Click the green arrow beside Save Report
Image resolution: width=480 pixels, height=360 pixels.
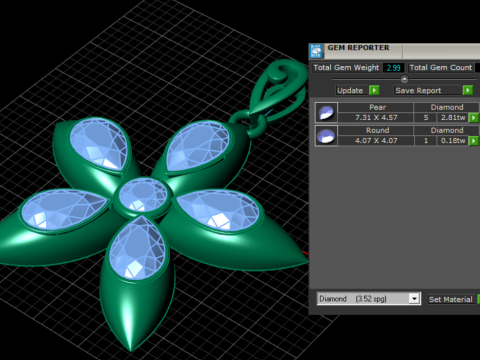468,90
